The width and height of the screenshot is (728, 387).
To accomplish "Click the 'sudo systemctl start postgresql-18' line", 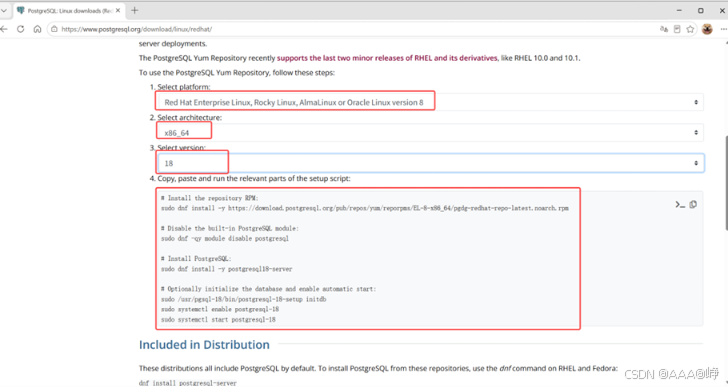I will click(x=218, y=320).
